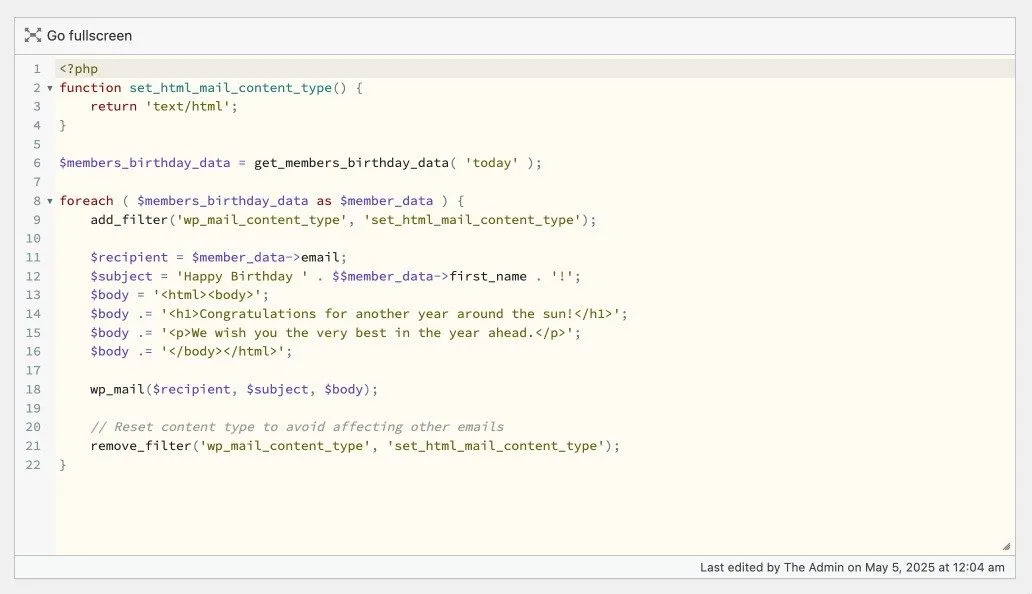Click line number 17 in the gutter
The image size is (1032, 594).
click(33, 370)
